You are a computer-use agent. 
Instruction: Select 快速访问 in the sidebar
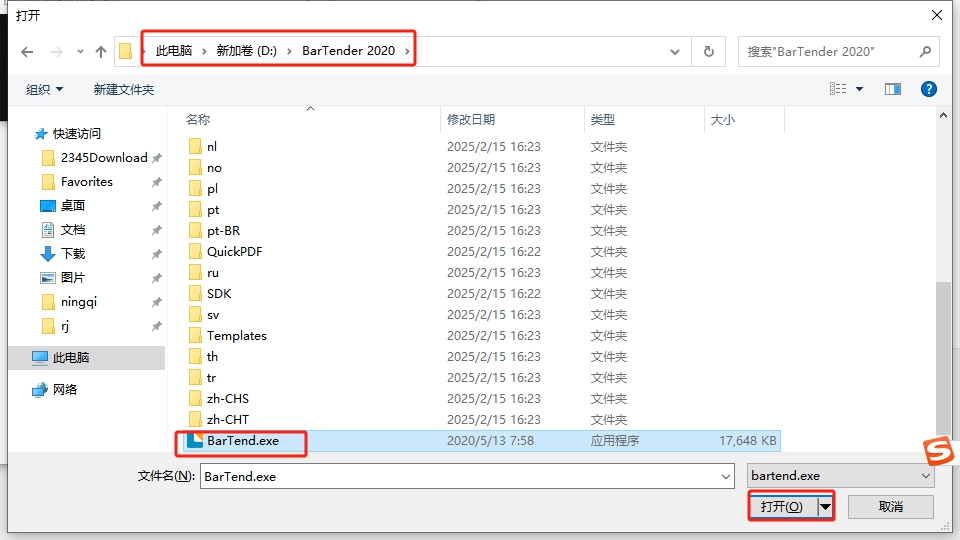point(77,133)
